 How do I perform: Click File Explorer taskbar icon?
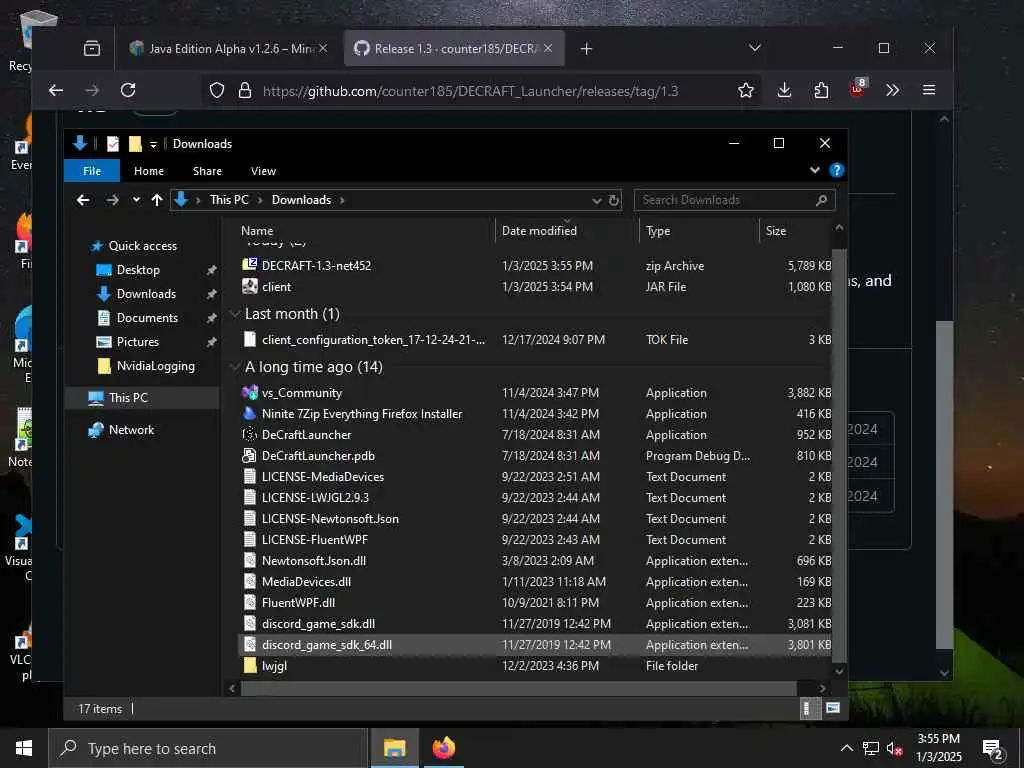click(x=394, y=748)
